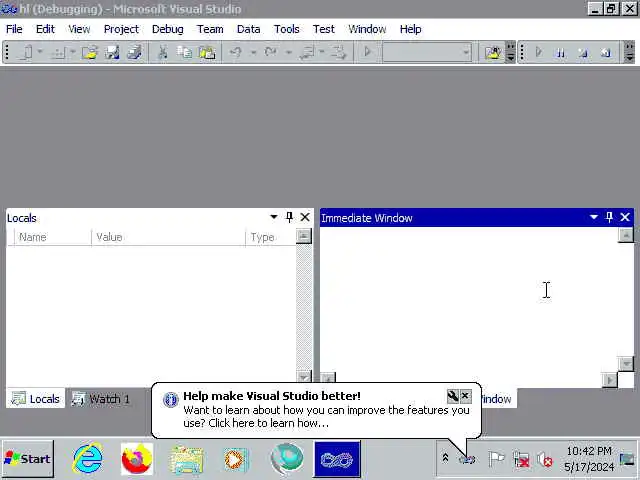Toggle auto-hide pin on Immediate Window
This screenshot has height=480, width=640.
[x=609, y=217]
